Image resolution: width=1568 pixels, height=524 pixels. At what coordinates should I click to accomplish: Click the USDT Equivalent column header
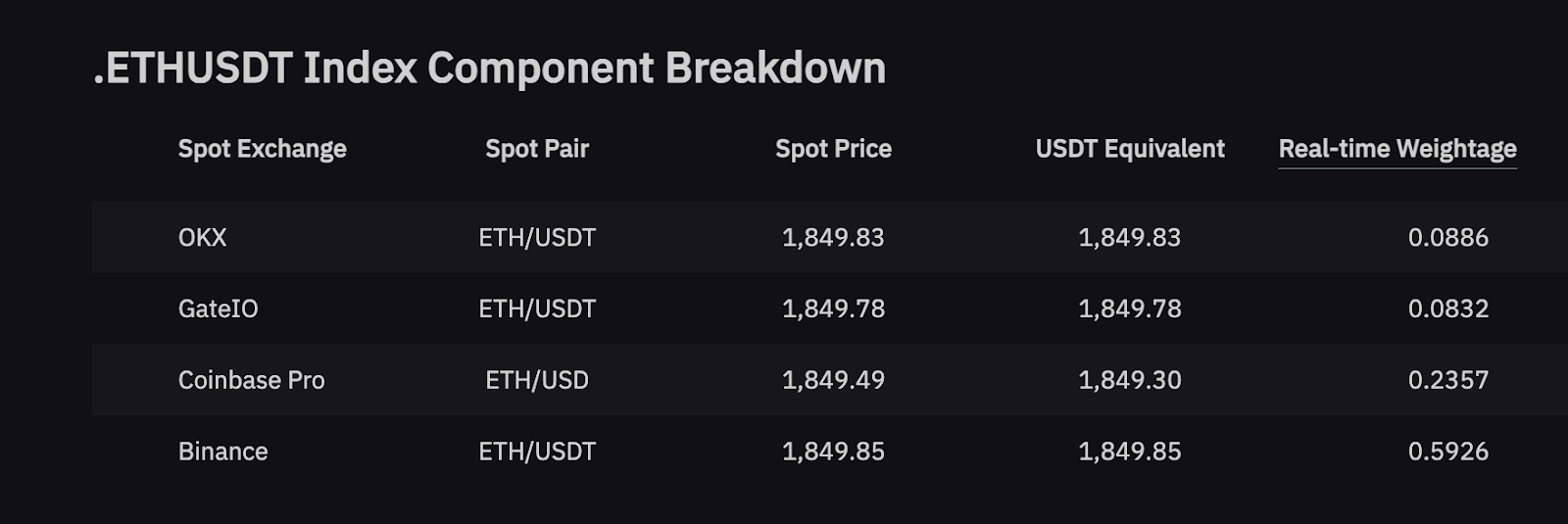(x=1130, y=149)
